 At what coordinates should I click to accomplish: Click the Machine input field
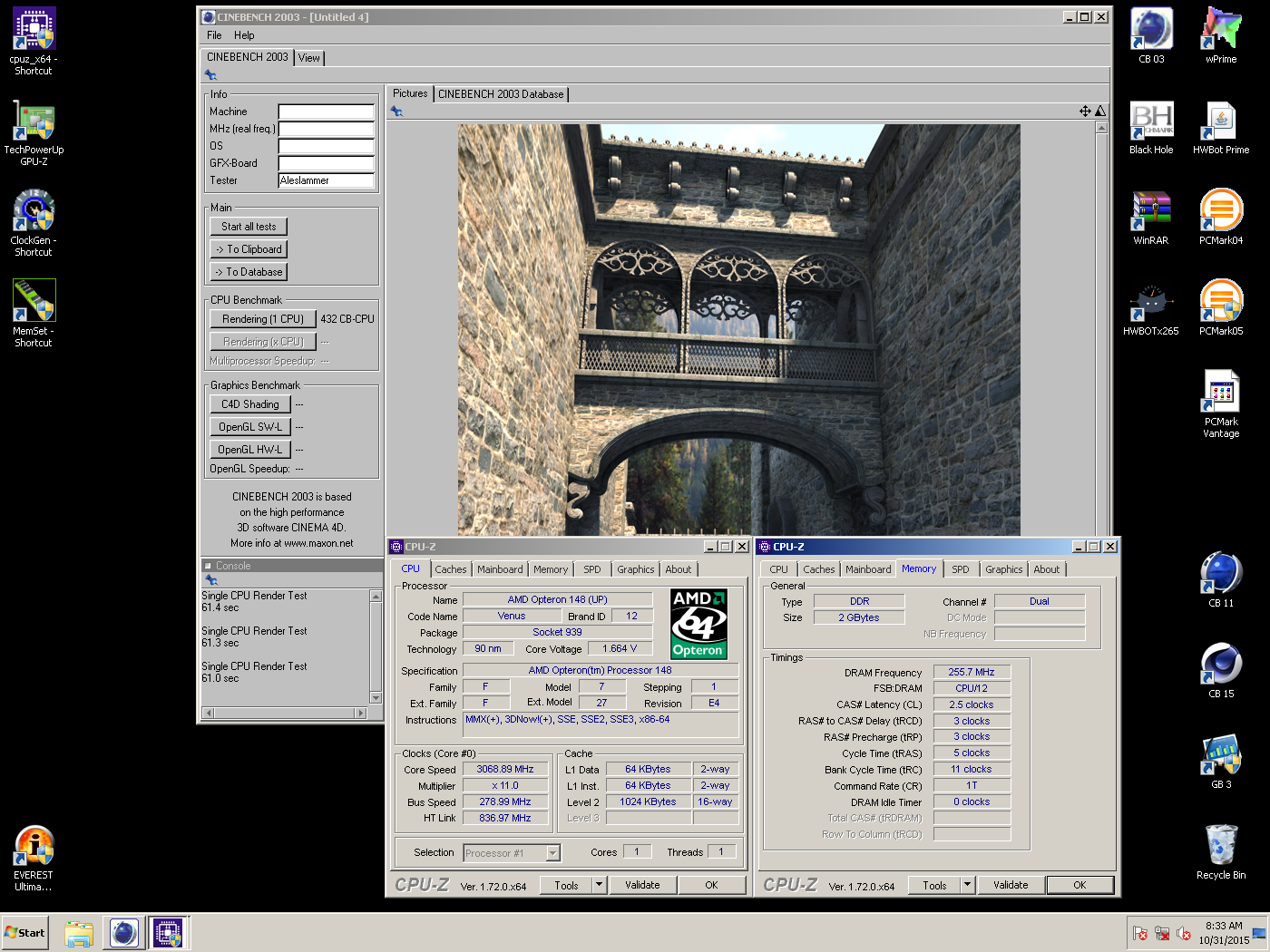327,112
